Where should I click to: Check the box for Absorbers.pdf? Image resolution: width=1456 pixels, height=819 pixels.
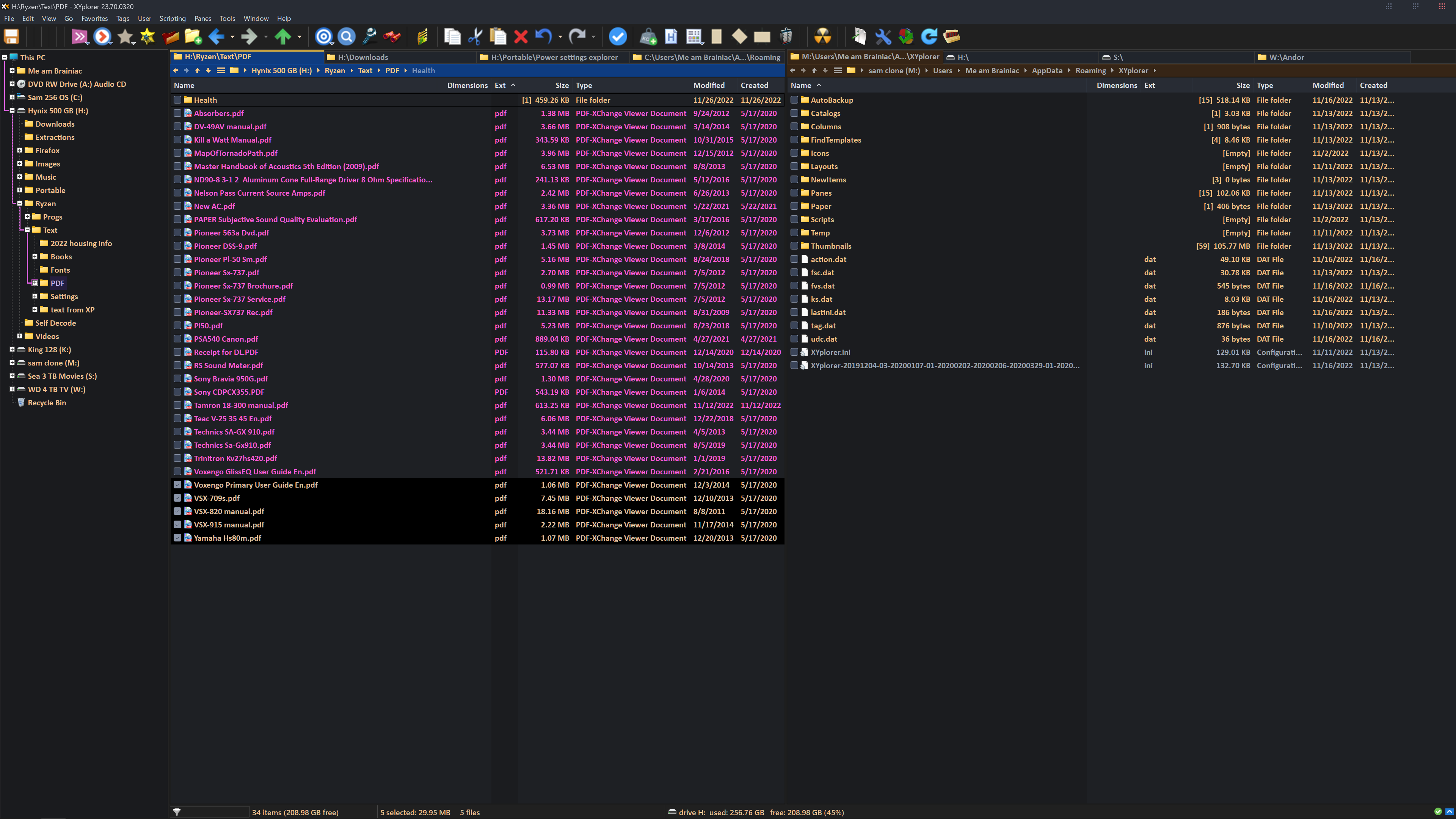177,113
